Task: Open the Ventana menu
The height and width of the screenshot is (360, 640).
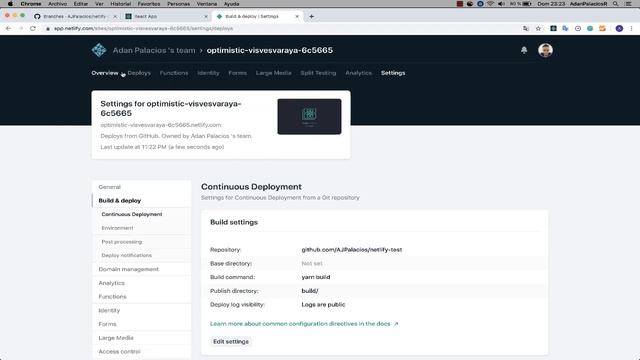Action: 207,4
